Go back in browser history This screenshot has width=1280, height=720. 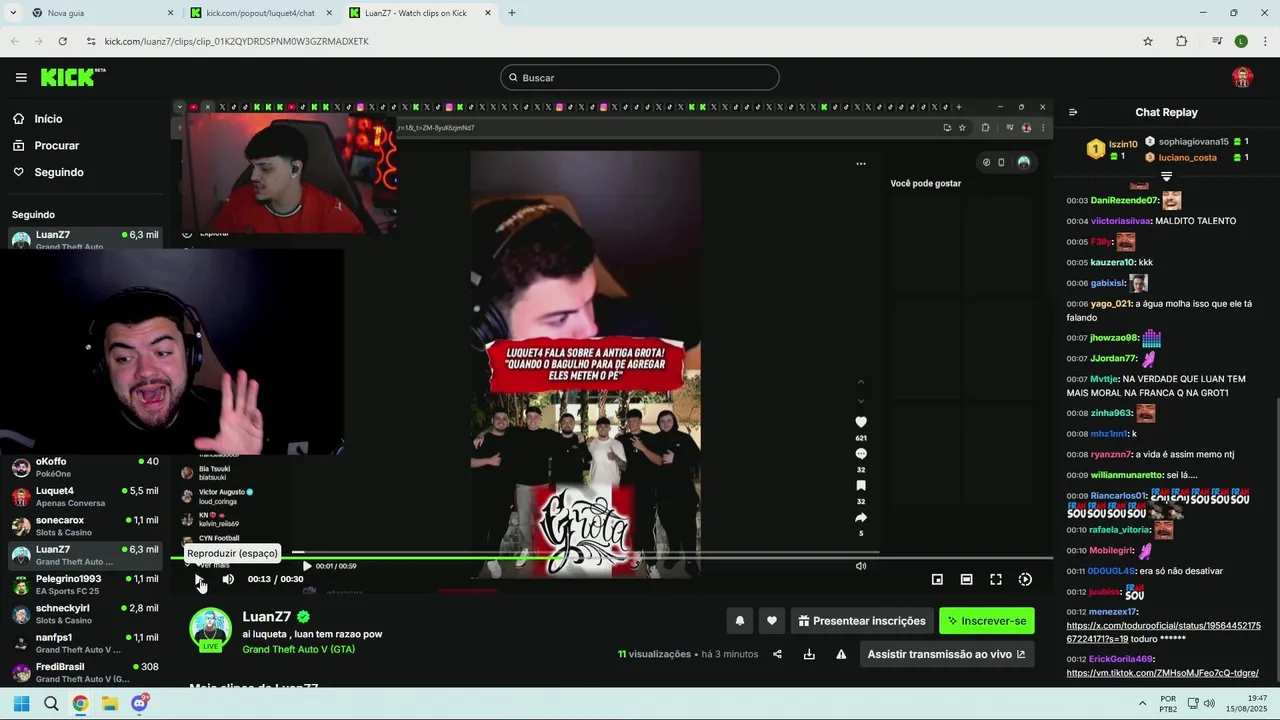(x=15, y=41)
